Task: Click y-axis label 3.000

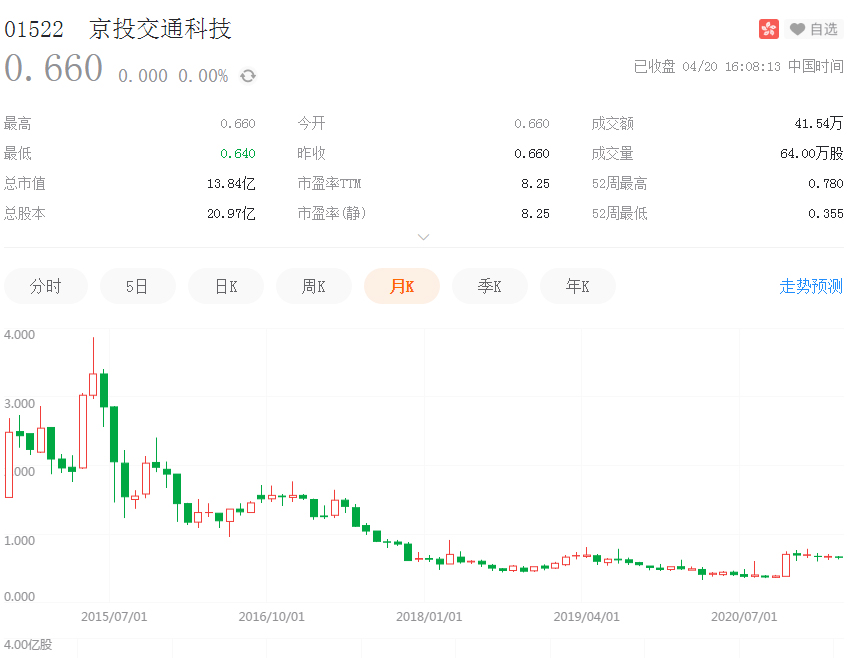Action: tap(19, 404)
